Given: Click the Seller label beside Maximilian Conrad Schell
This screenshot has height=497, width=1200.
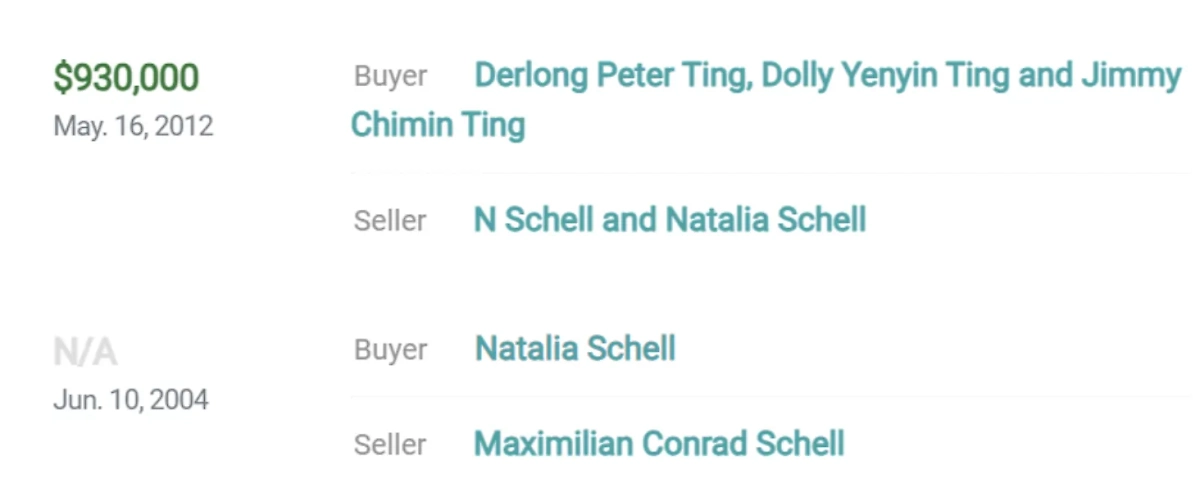Looking at the screenshot, I should [x=390, y=444].
